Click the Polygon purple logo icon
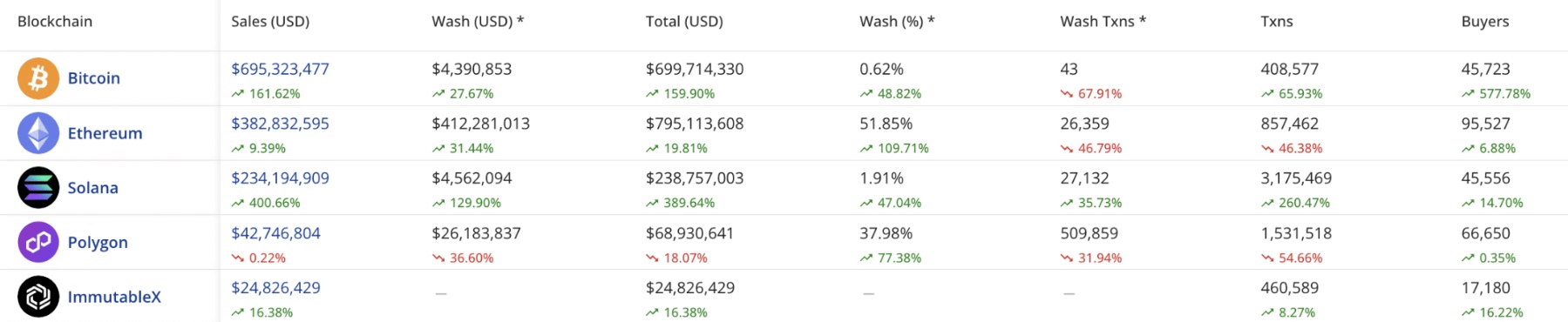This screenshot has height=322, width=1568. click(x=38, y=242)
